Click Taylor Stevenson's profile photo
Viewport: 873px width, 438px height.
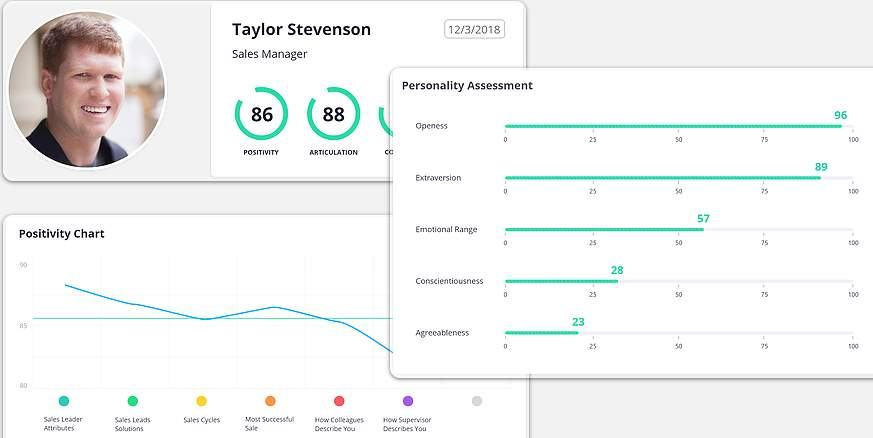click(87, 90)
